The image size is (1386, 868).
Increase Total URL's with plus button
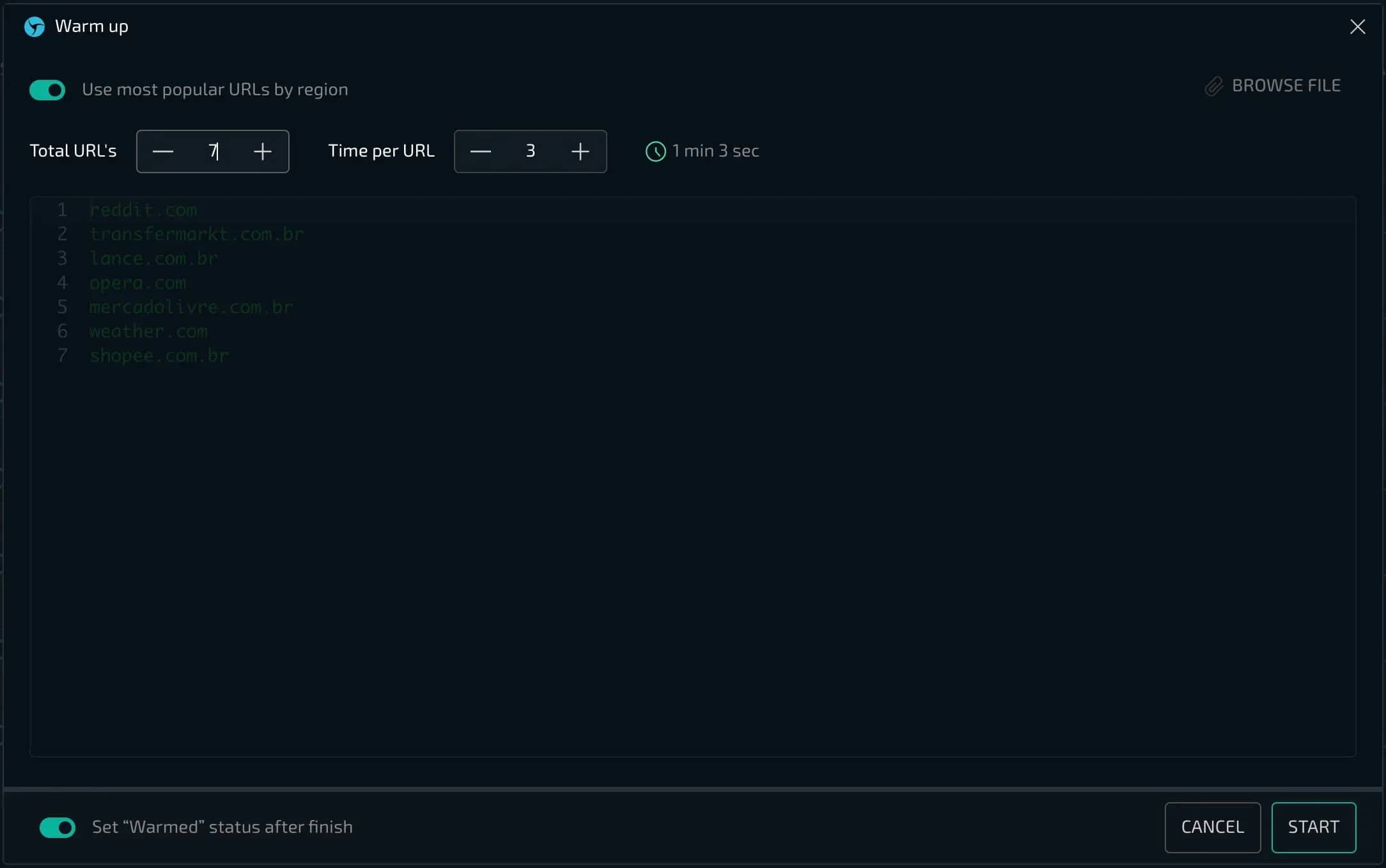click(263, 151)
